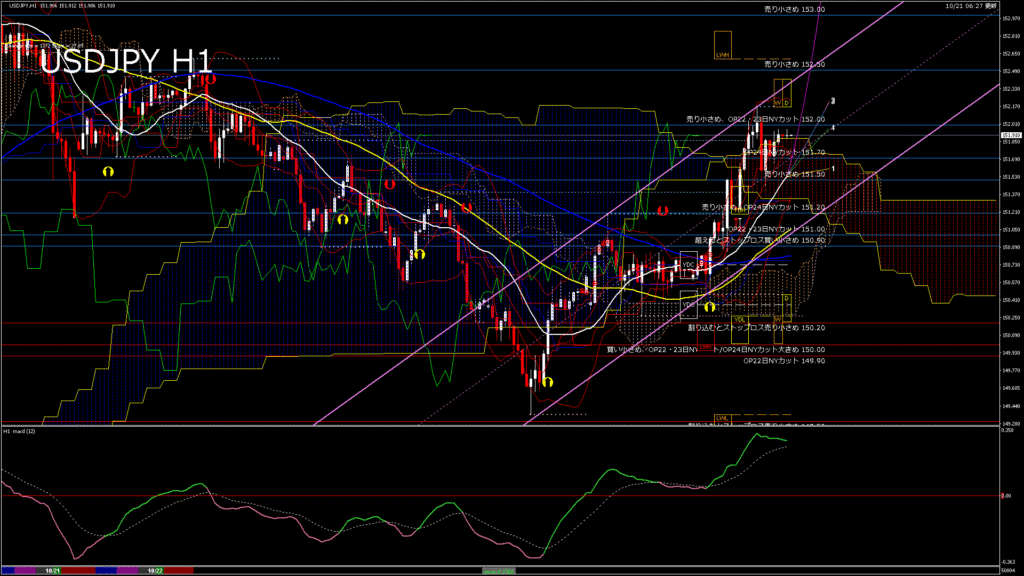1024x576 pixels.
Task: Select the W D weekly/daily box marker
Action: pyautogui.click(x=781, y=93)
